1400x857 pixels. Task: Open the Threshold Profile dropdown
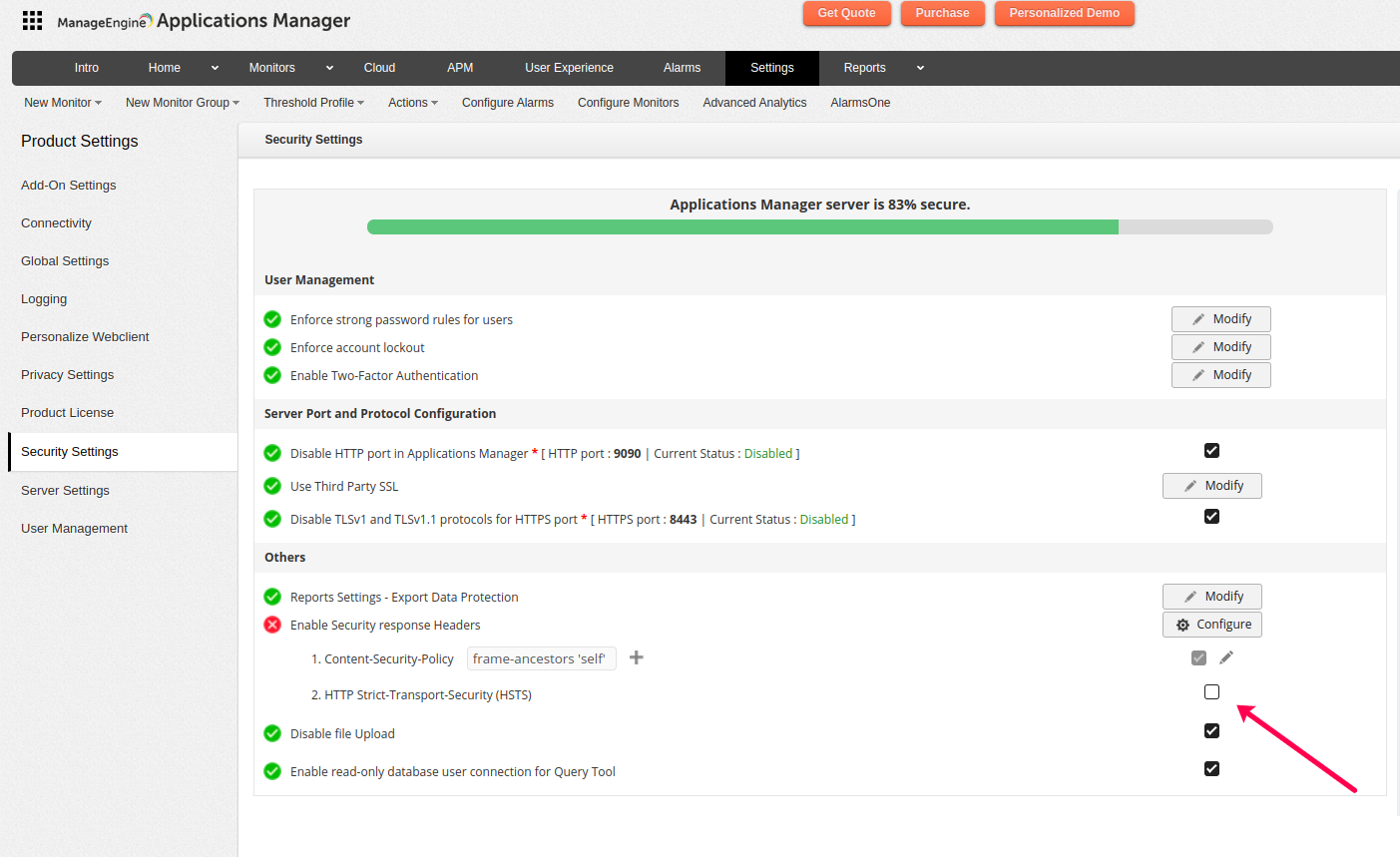click(313, 103)
